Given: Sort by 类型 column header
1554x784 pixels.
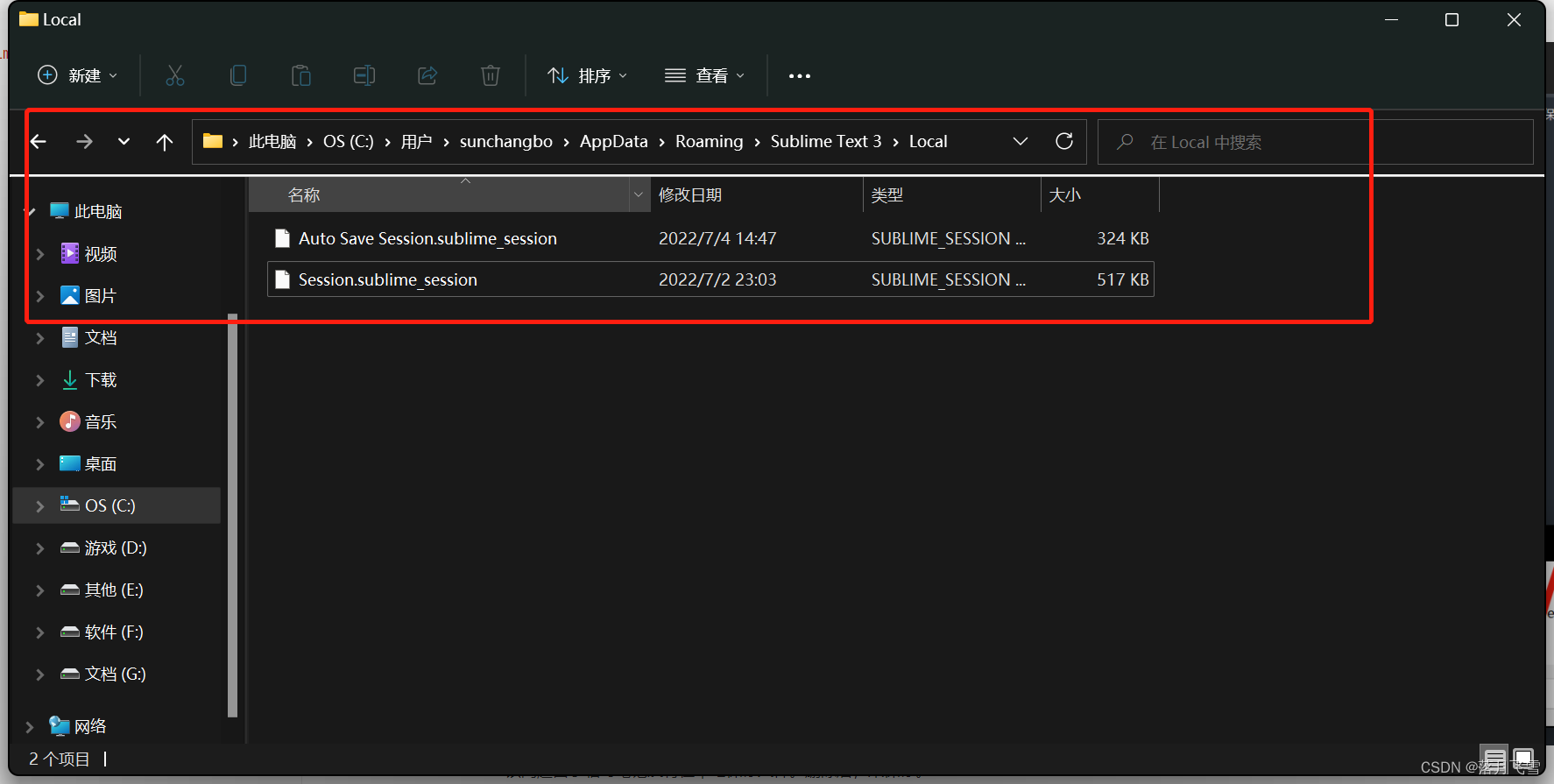Looking at the screenshot, I should click(952, 194).
